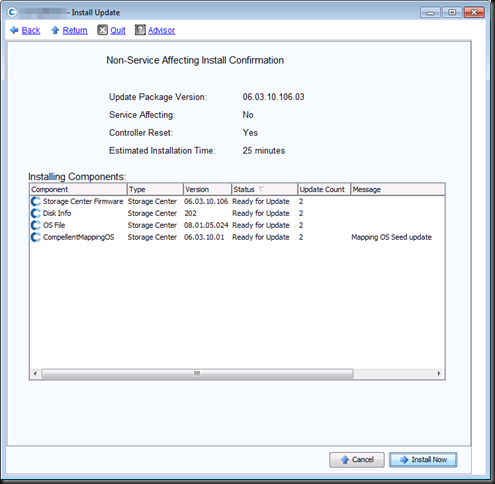Screen dimensions: 495x484
Task: Click version 06.03.10.106 cell
Action: point(206,201)
